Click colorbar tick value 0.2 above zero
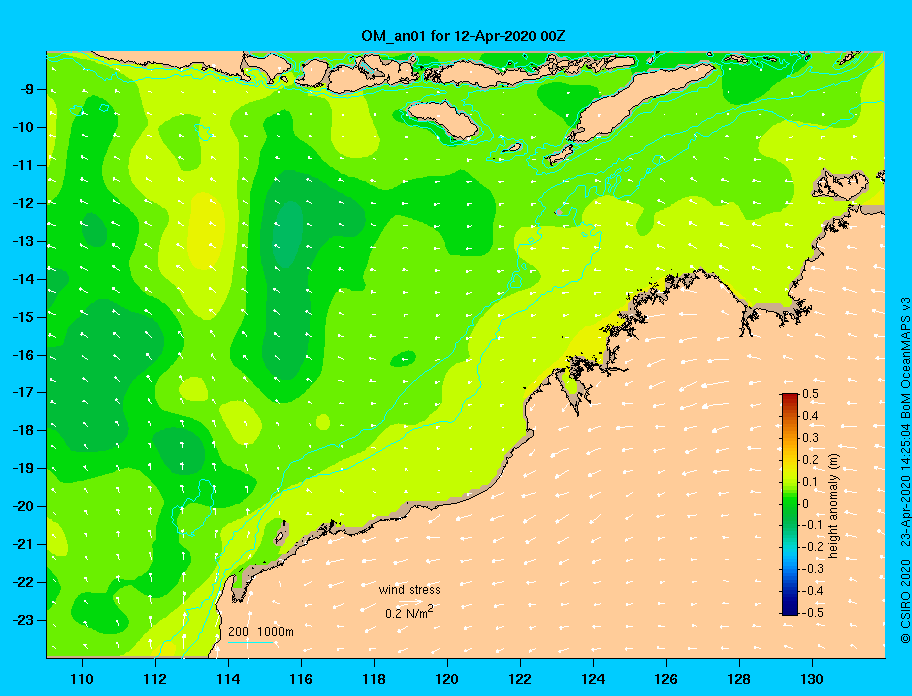 [x=810, y=460]
